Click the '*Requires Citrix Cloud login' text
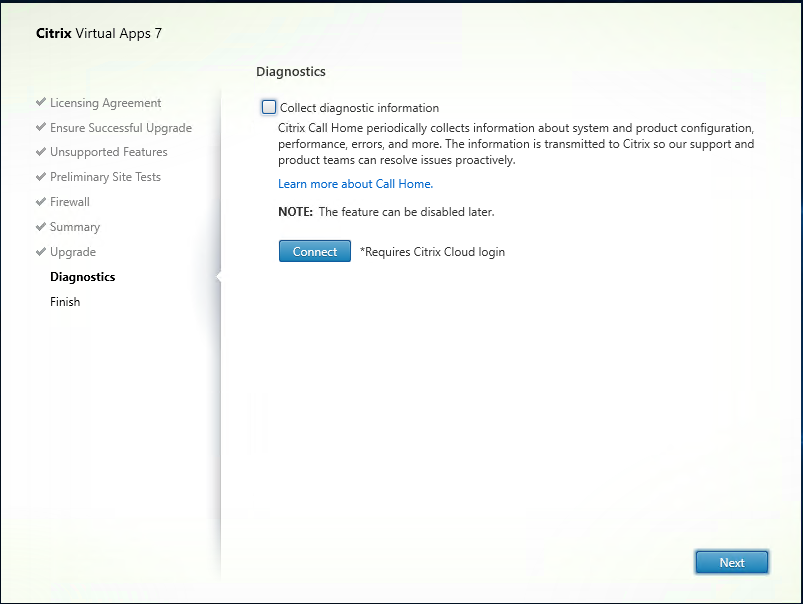The width and height of the screenshot is (803, 604). [x=432, y=252]
